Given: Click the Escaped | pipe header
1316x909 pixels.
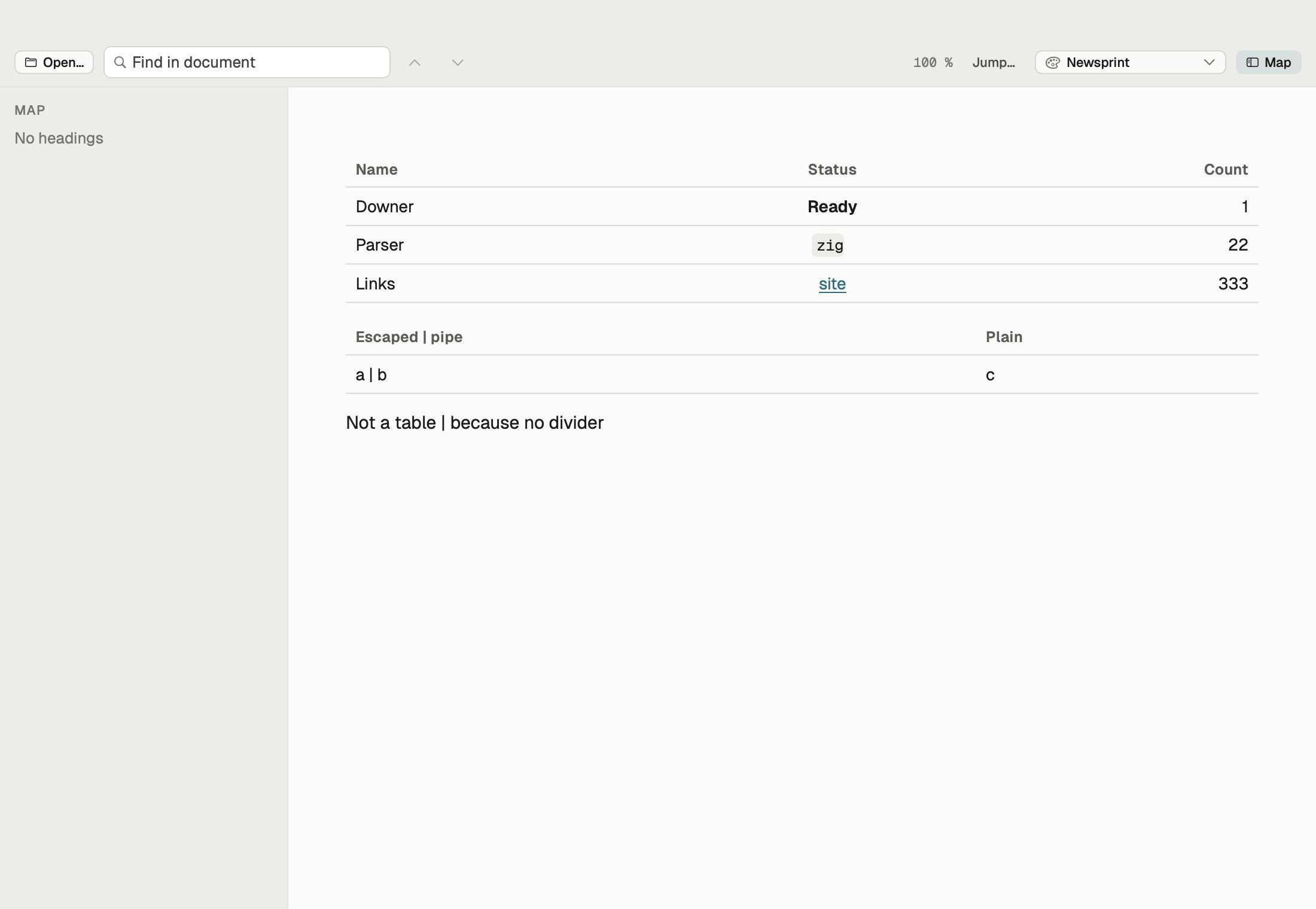Looking at the screenshot, I should pyautogui.click(x=409, y=337).
